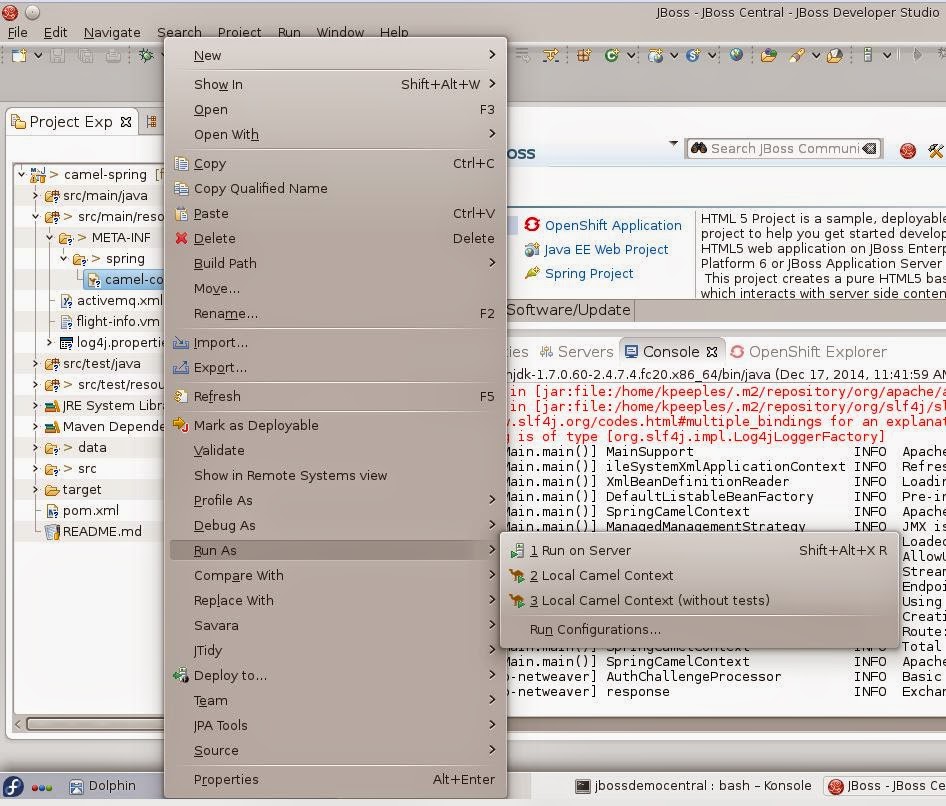The image size is (946, 806).
Task: Open Dolphin from the taskbar
Action: point(103,786)
